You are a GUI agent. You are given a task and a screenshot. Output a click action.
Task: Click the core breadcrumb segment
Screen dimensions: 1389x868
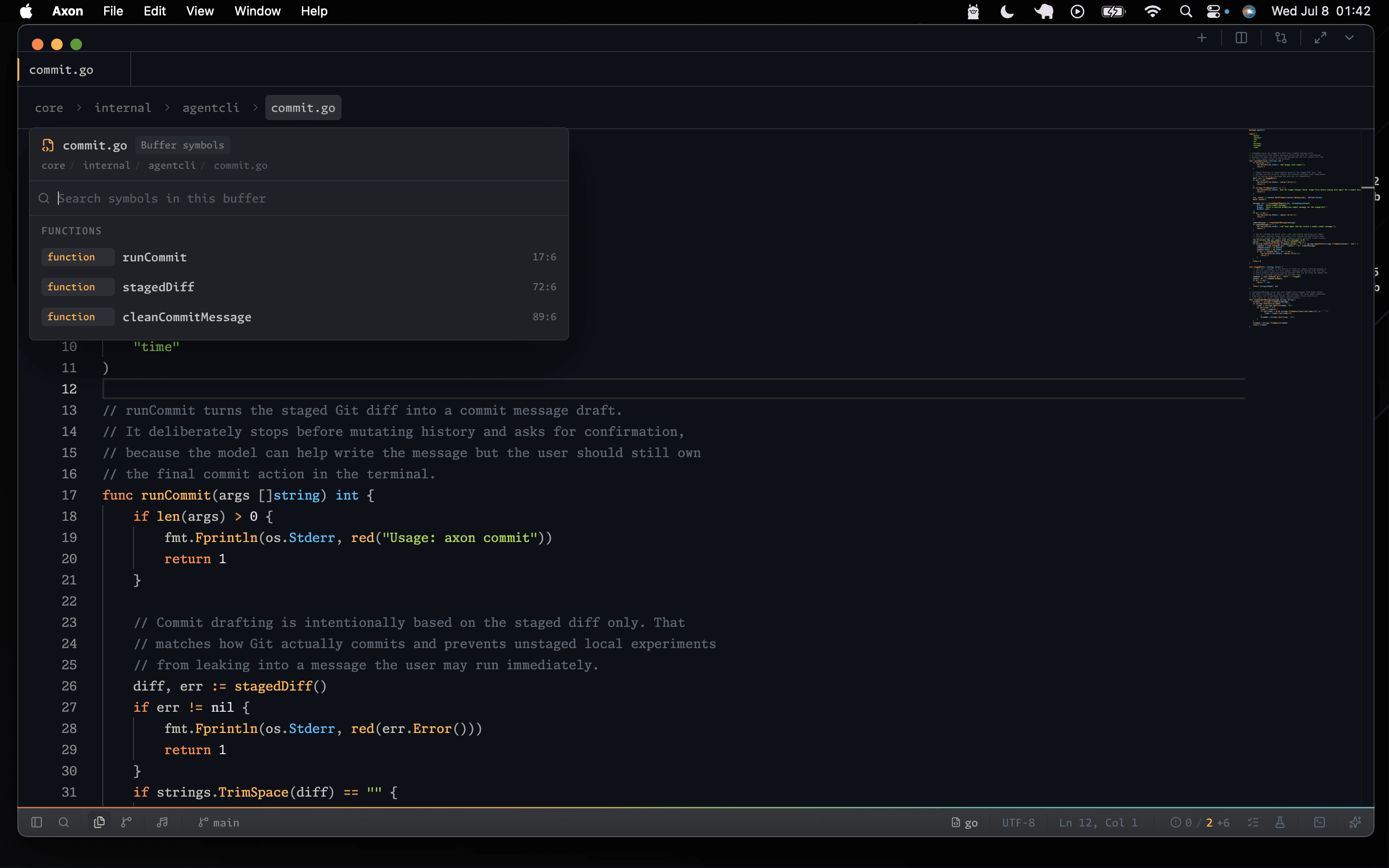(49, 108)
